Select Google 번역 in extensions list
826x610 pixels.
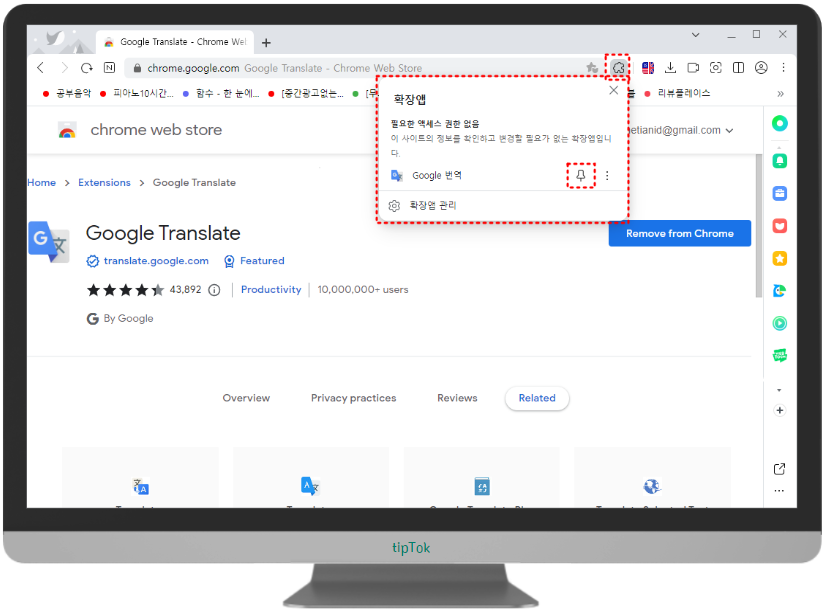click(437, 175)
